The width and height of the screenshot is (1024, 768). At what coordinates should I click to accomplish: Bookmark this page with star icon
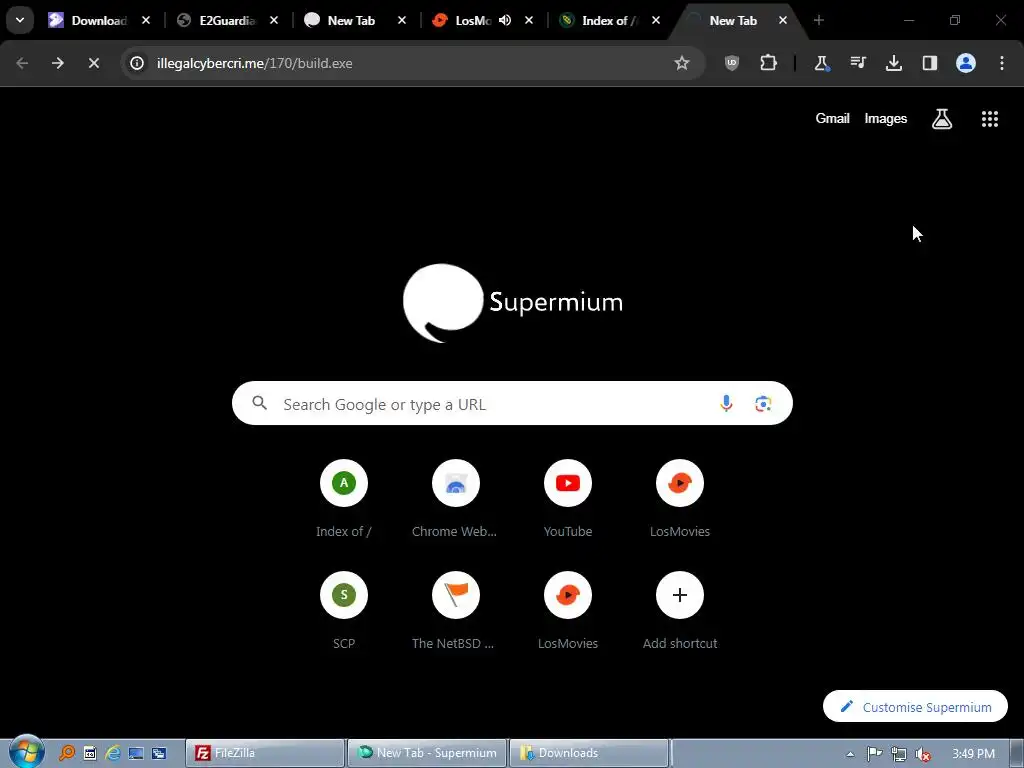point(682,63)
